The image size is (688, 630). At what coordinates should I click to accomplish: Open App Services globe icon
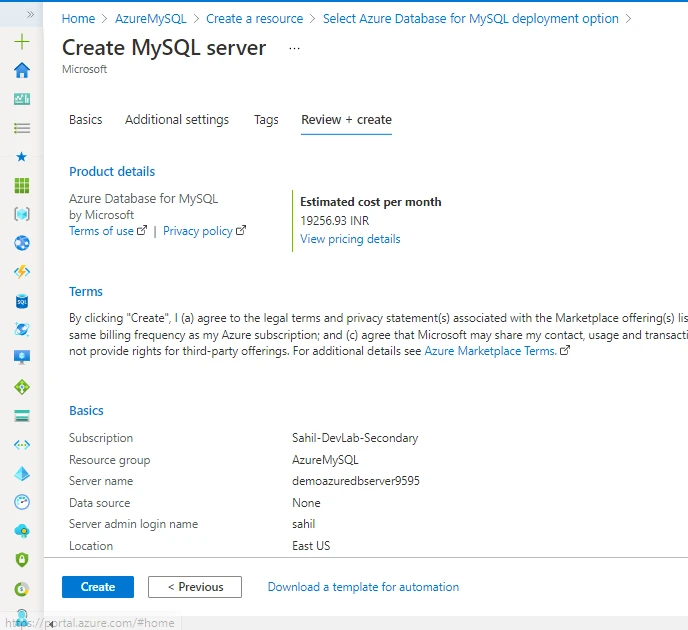pyautogui.click(x=22, y=243)
